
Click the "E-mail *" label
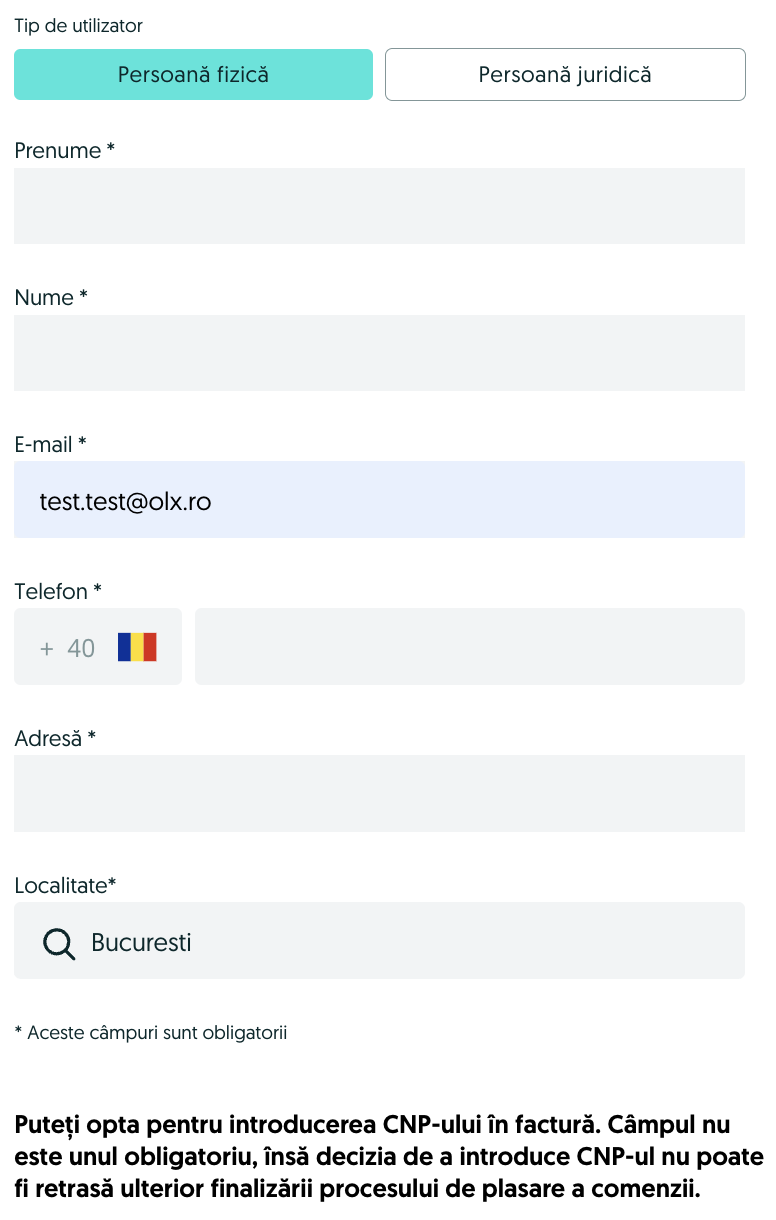[51, 445]
